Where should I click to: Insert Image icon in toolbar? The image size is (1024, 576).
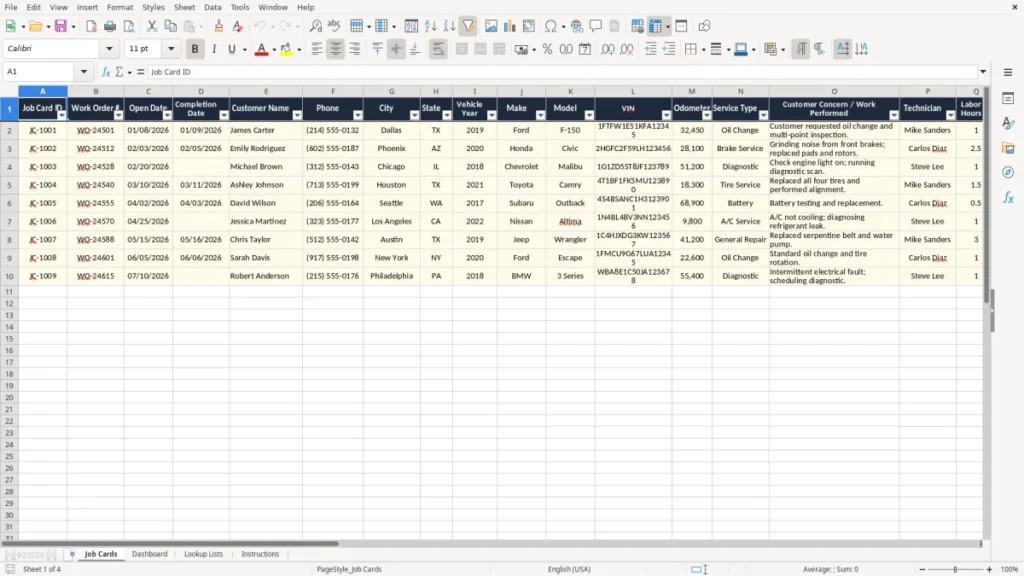(491, 26)
